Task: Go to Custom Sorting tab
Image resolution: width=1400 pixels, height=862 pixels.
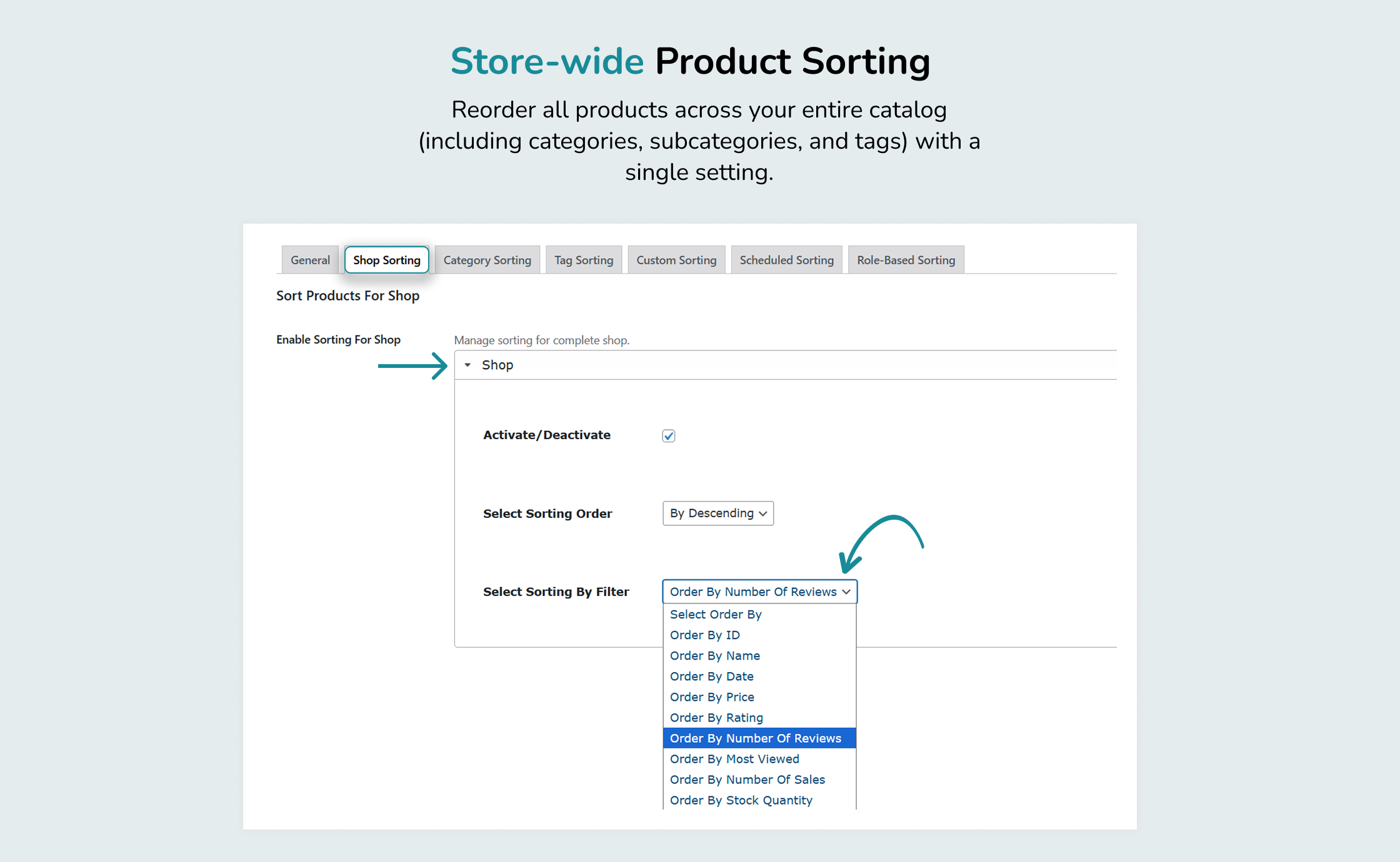Action: pos(676,260)
